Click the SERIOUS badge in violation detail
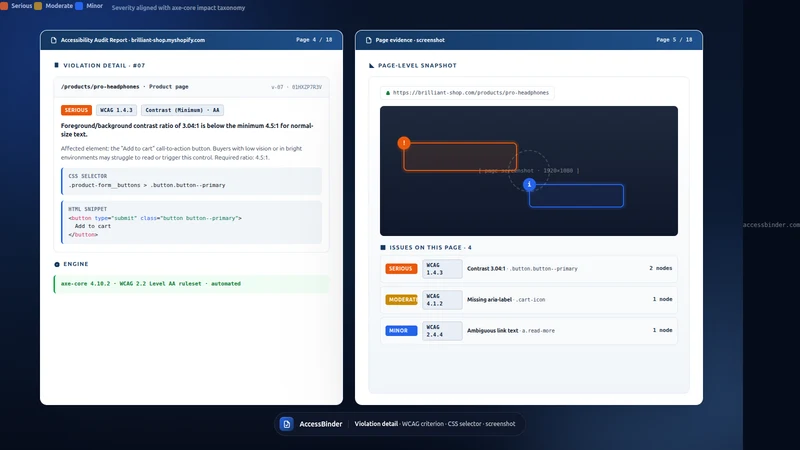Image resolution: width=800 pixels, height=450 pixels. [76, 110]
